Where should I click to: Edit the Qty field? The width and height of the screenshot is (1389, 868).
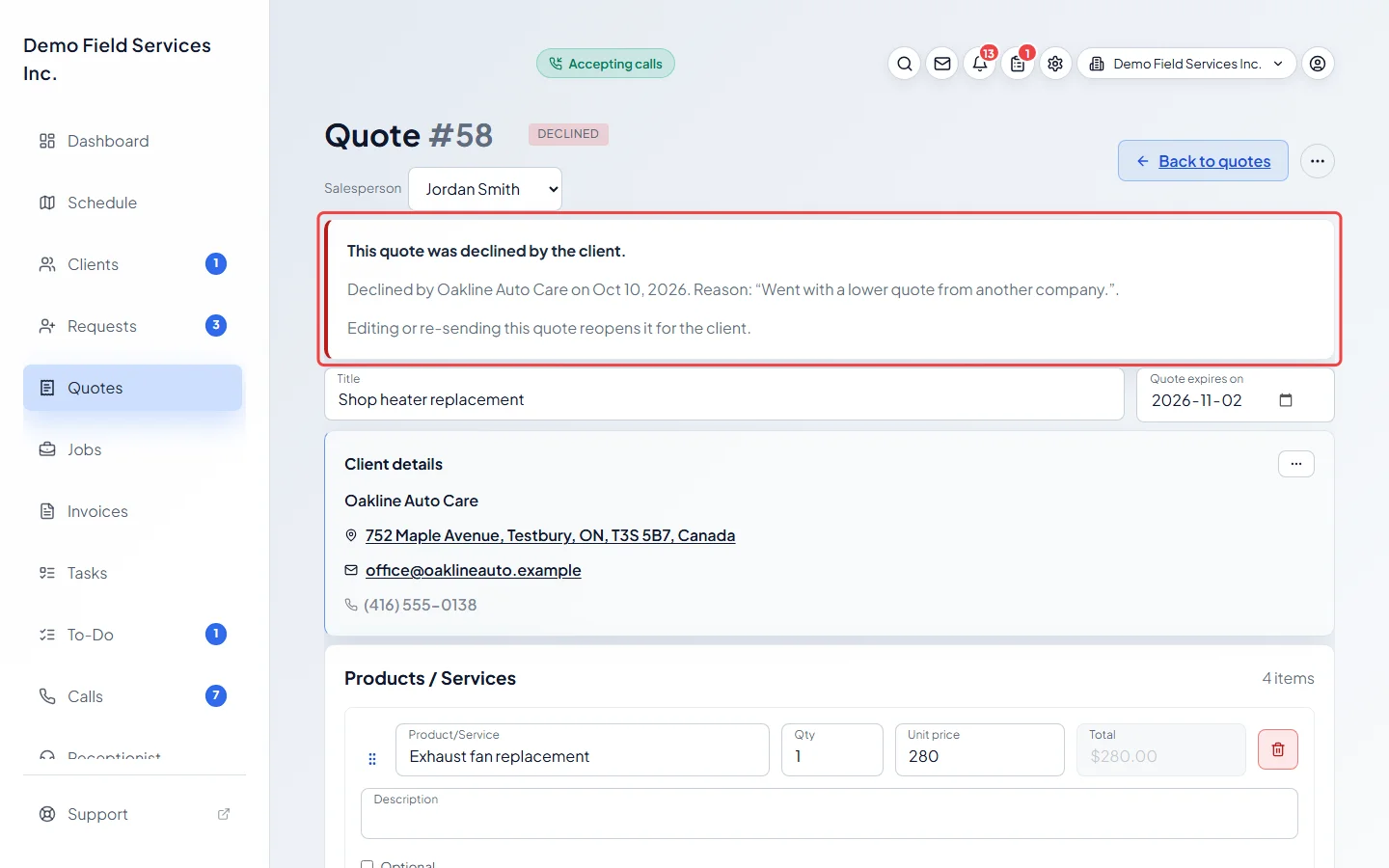tap(832, 749)
